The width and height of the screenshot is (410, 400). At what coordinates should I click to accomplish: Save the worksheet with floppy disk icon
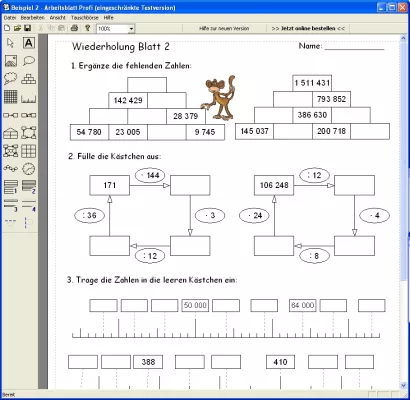click(x=28, y=28)
